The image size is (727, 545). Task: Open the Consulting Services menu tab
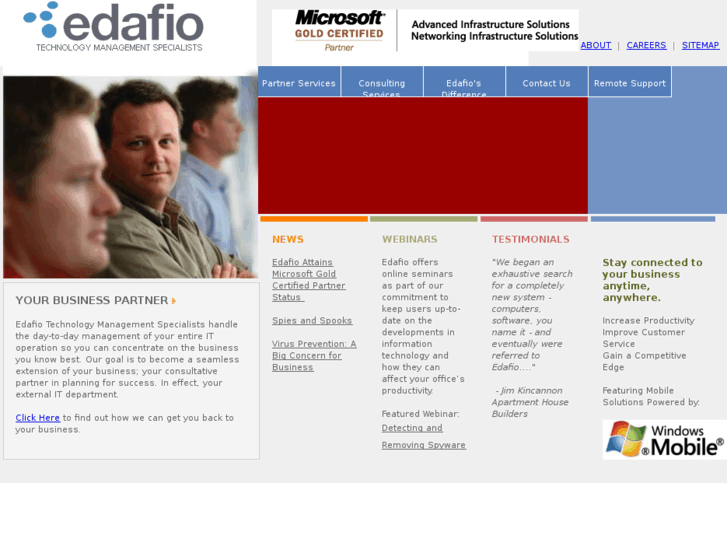coord(382,82)
